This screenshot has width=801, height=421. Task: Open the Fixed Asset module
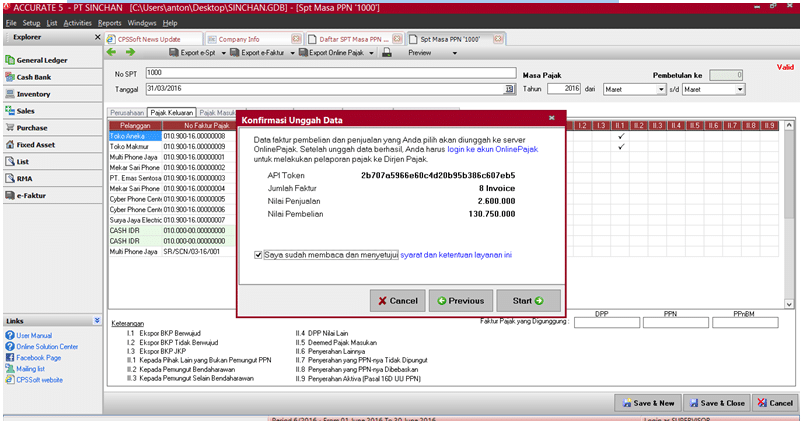tap(36, 145)
